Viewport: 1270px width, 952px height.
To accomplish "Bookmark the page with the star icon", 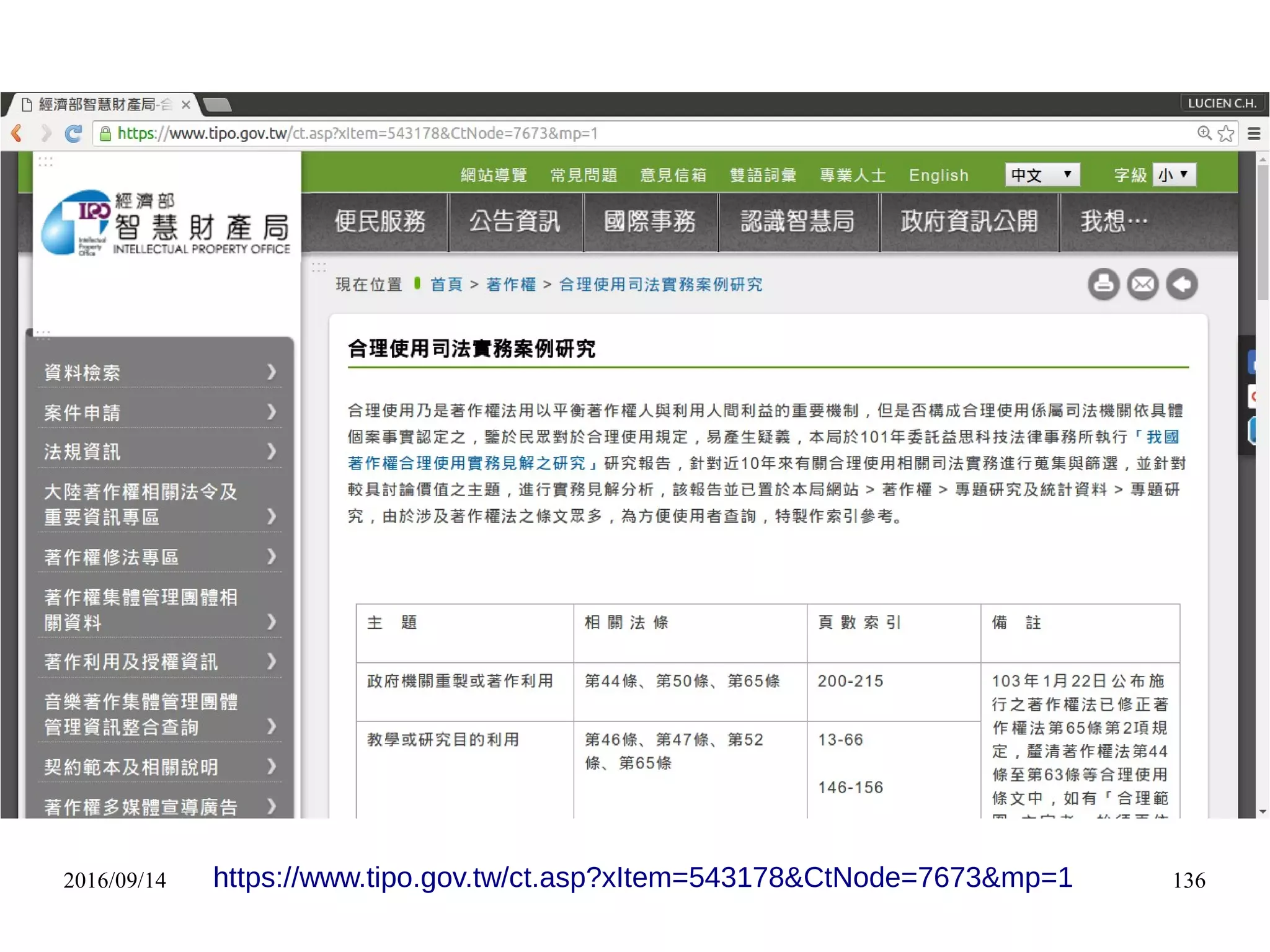I will (x=1225, y=133).
